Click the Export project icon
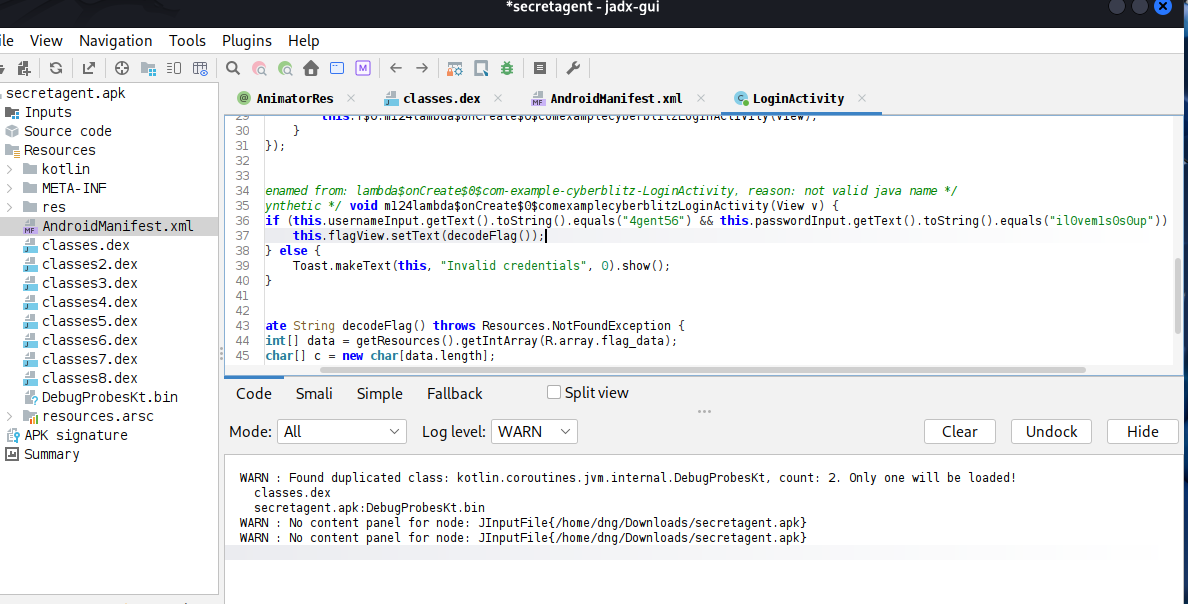1188x604 pixels. tap(89, 68)
